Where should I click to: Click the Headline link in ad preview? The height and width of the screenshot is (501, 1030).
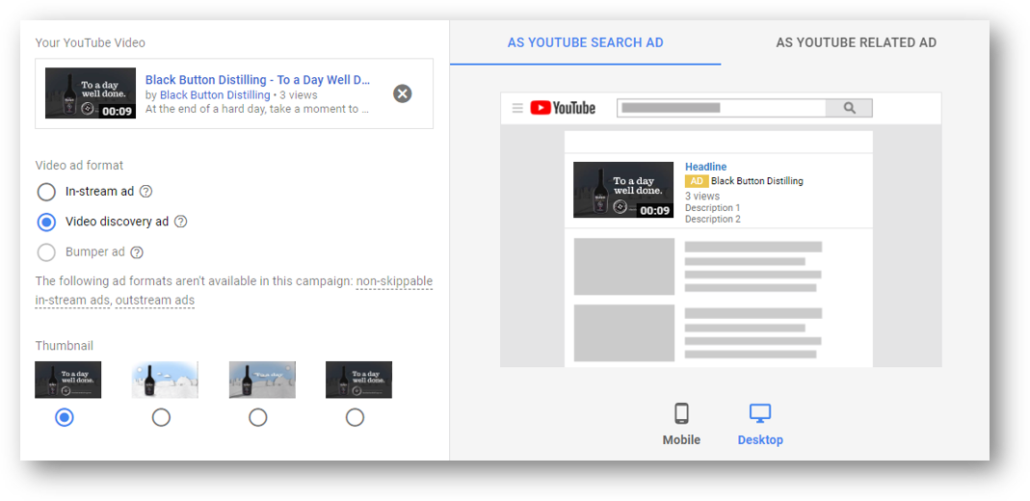coord(705,167)
